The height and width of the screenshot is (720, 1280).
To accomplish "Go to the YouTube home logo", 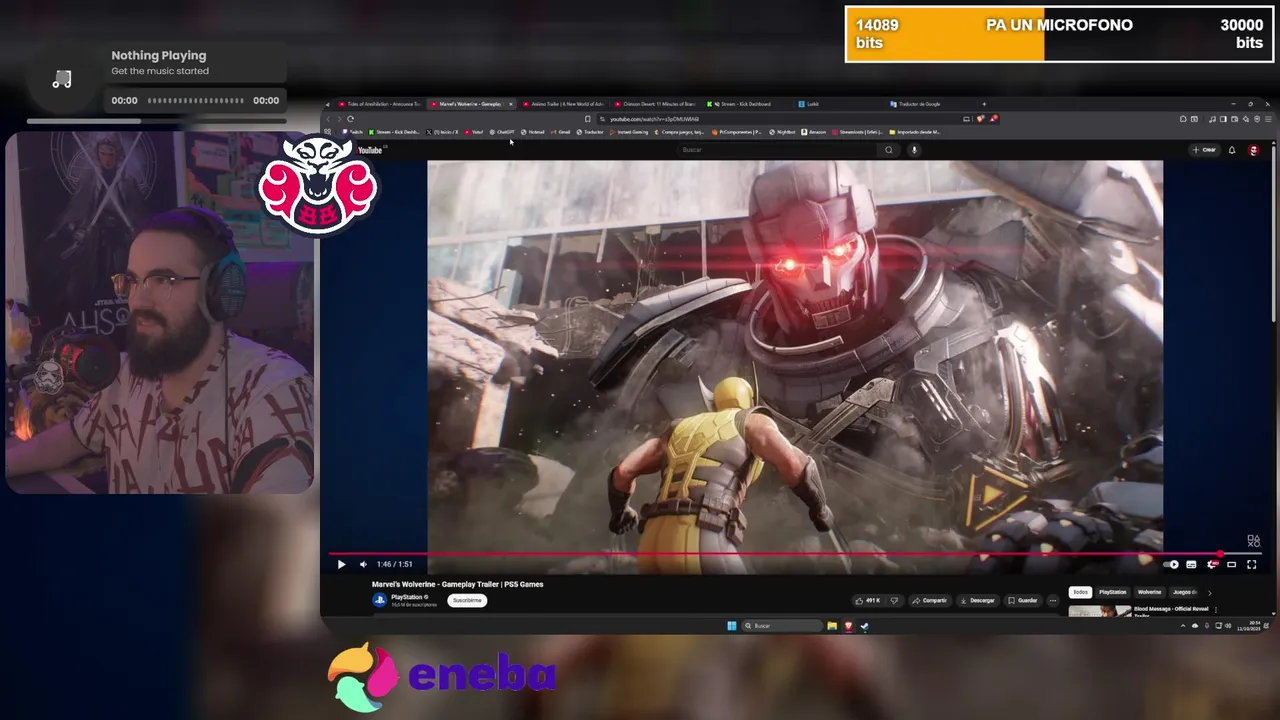I will tap(369, 150).
